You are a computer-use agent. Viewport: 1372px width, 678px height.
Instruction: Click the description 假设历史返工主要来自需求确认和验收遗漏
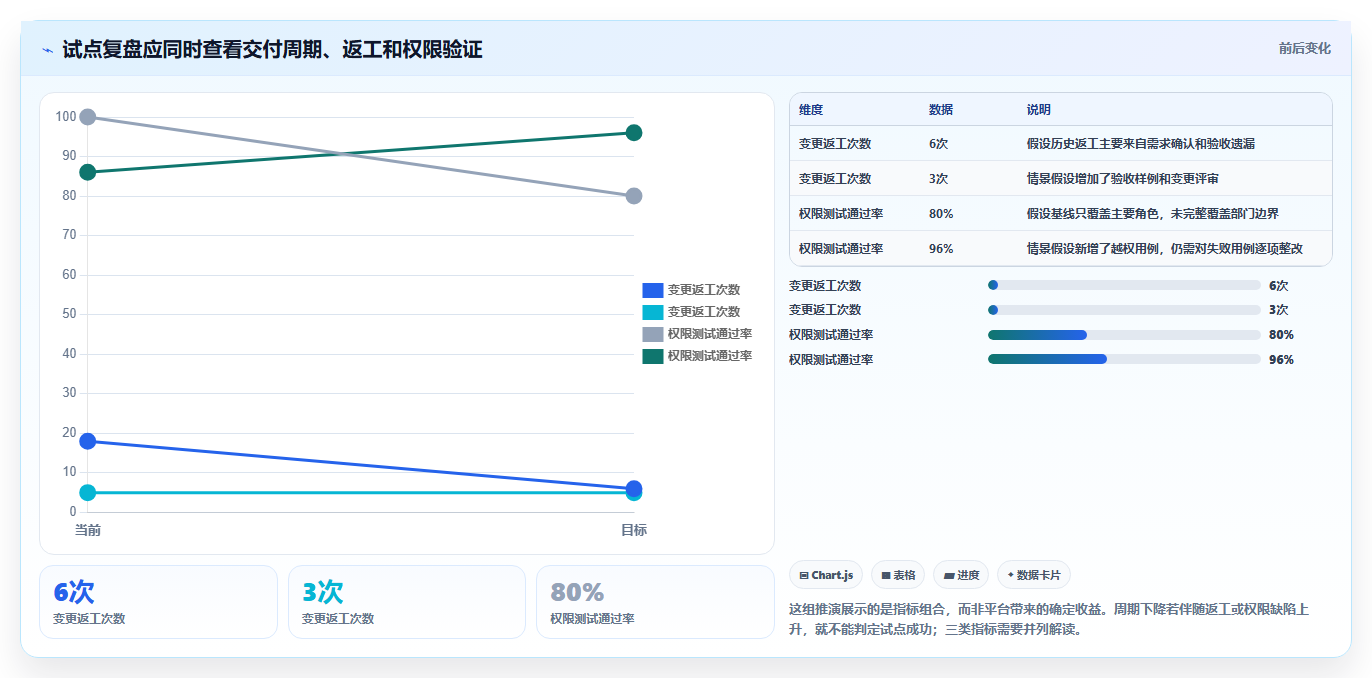point(1141,144)
